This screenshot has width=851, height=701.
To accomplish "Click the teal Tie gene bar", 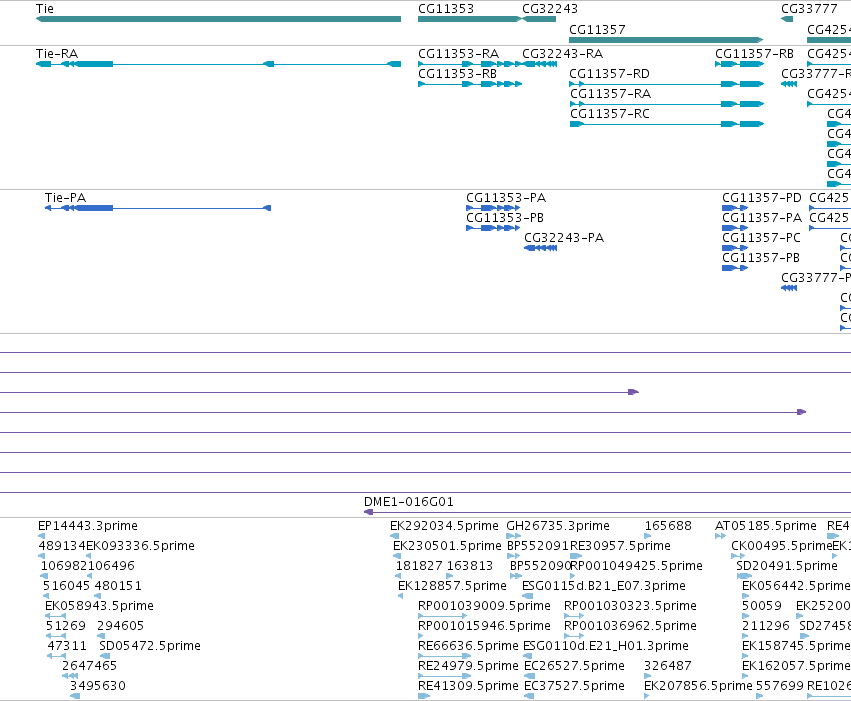I will click(x=218, y=20).
